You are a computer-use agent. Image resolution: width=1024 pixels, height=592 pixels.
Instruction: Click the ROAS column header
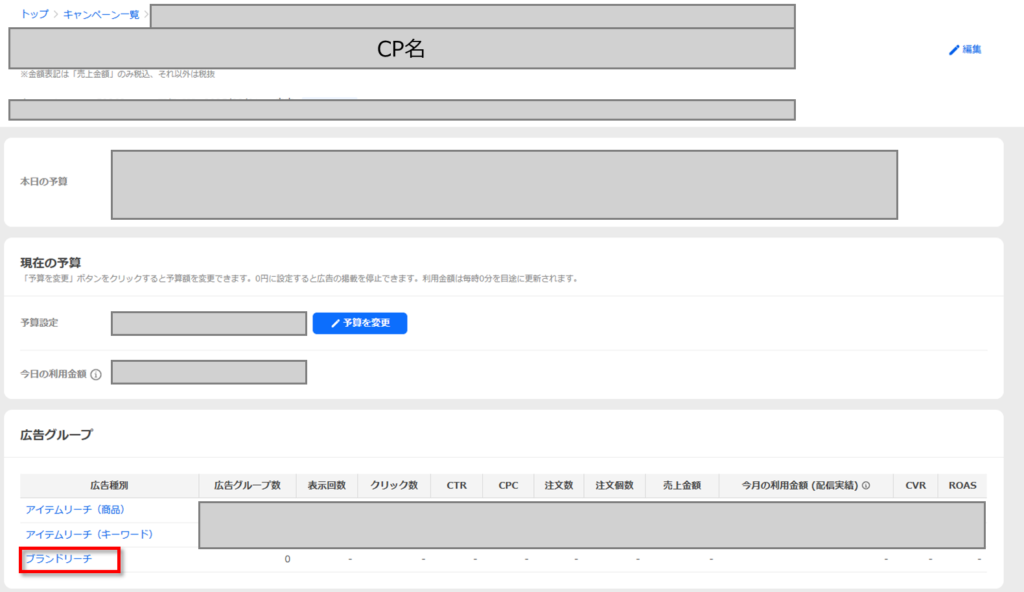coord(962,486)
